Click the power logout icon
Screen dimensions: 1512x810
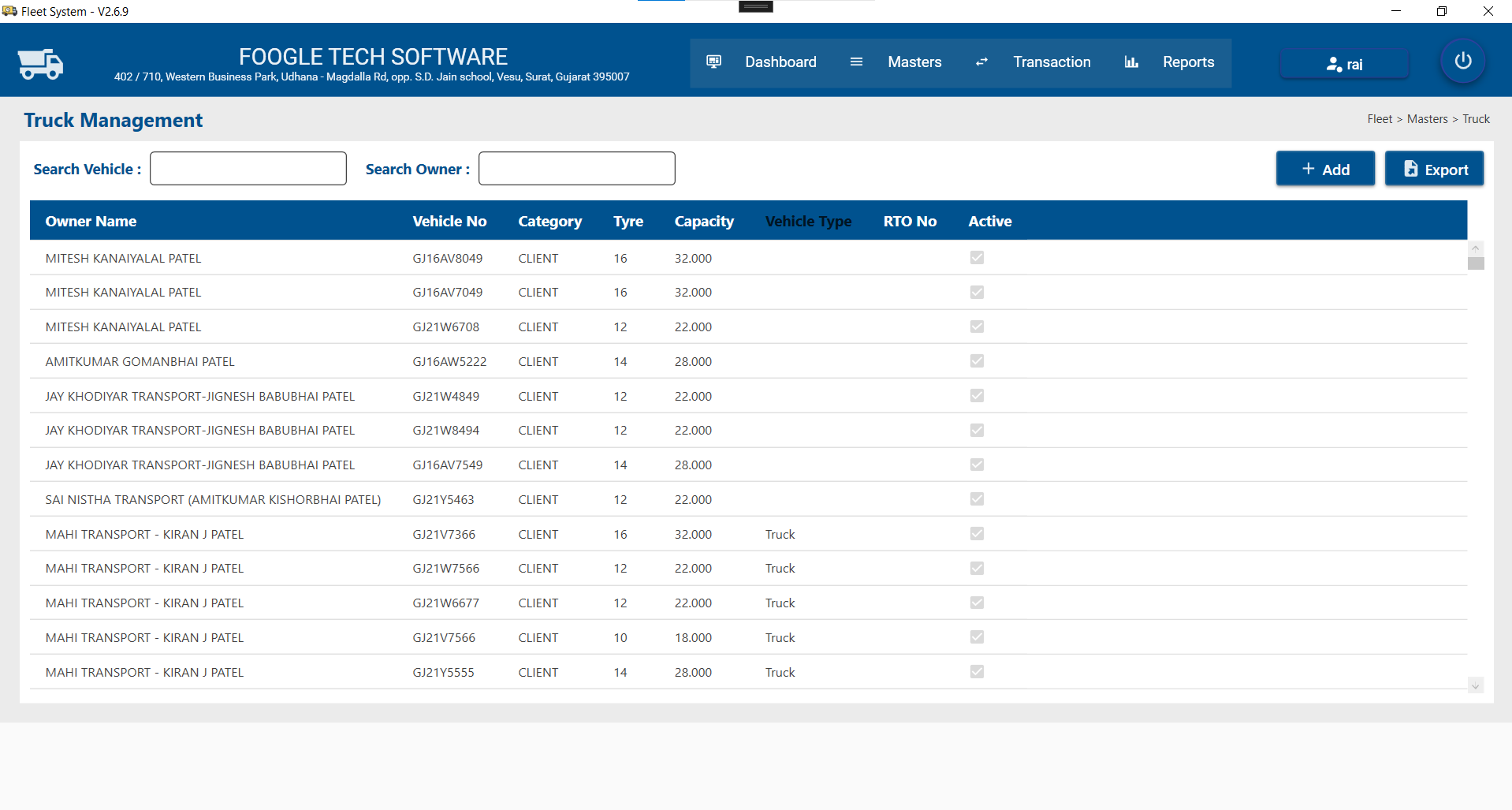[1463, 61]
